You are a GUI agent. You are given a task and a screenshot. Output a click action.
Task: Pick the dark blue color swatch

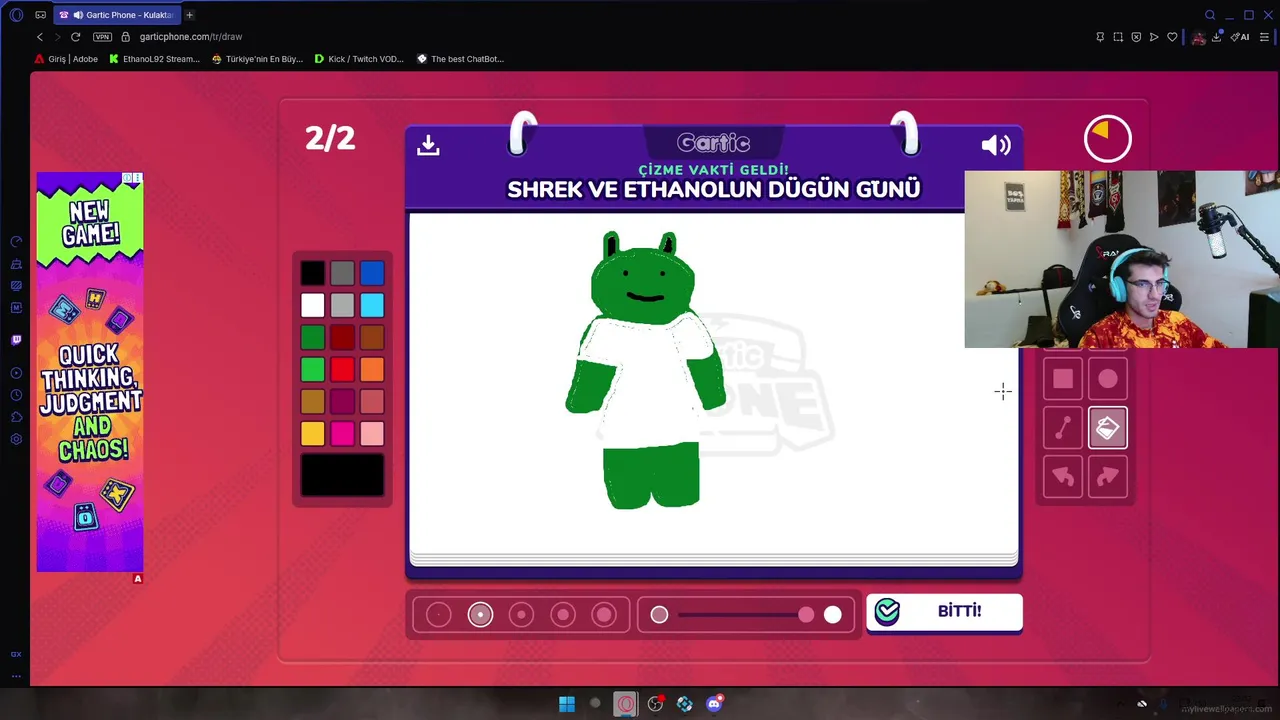(x=372, y=273)
